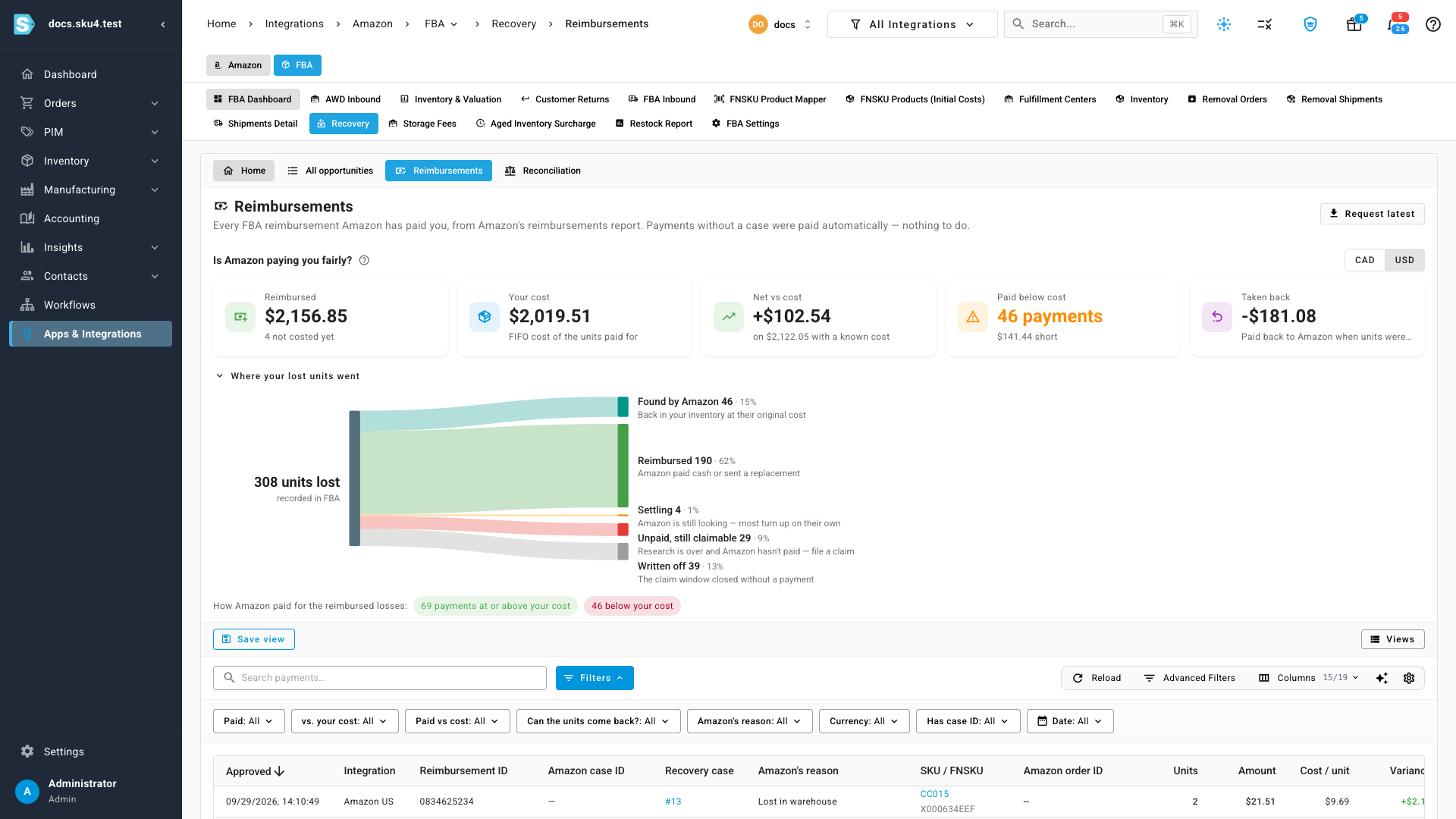The height and width of the screenshot is (819, 1456).
Task: Open the All Integrations dropdown
Action: (912, 24)
